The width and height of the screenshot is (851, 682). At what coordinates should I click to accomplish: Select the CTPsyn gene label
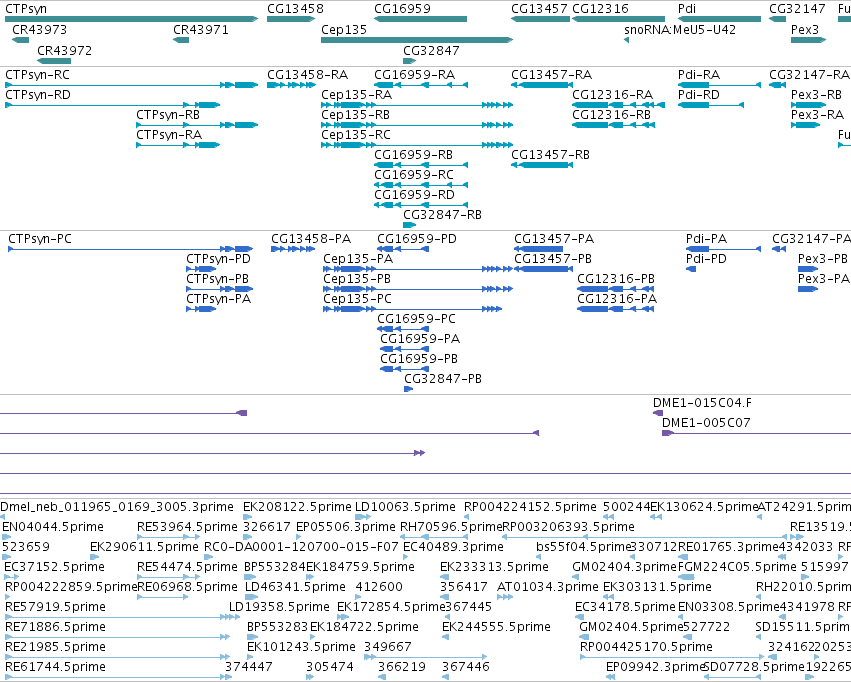tap(26, 9)
